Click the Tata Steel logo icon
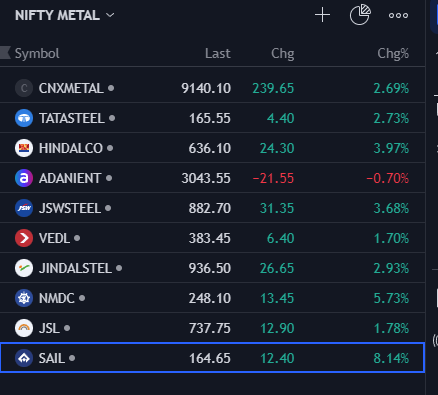438x395 pixels. [24, 118]
